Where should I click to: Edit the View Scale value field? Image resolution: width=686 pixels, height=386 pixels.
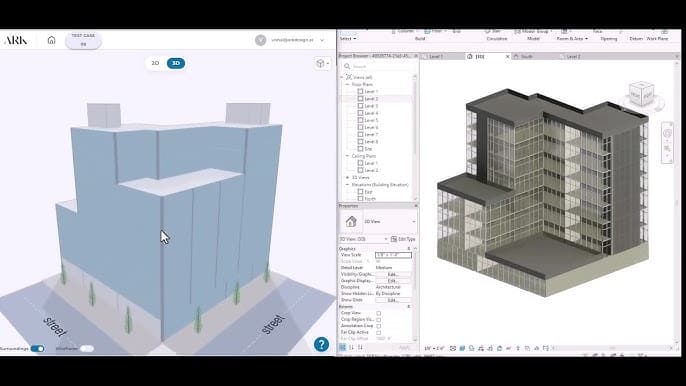coord(393,255)
